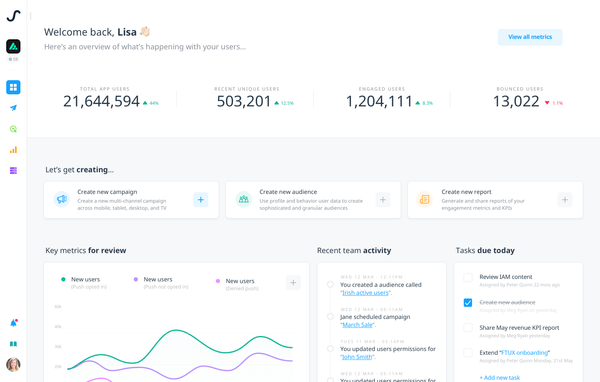This screenshot has width=600, height=382.
Task: Click the Tasks due today heading
Action: point(485,250)
